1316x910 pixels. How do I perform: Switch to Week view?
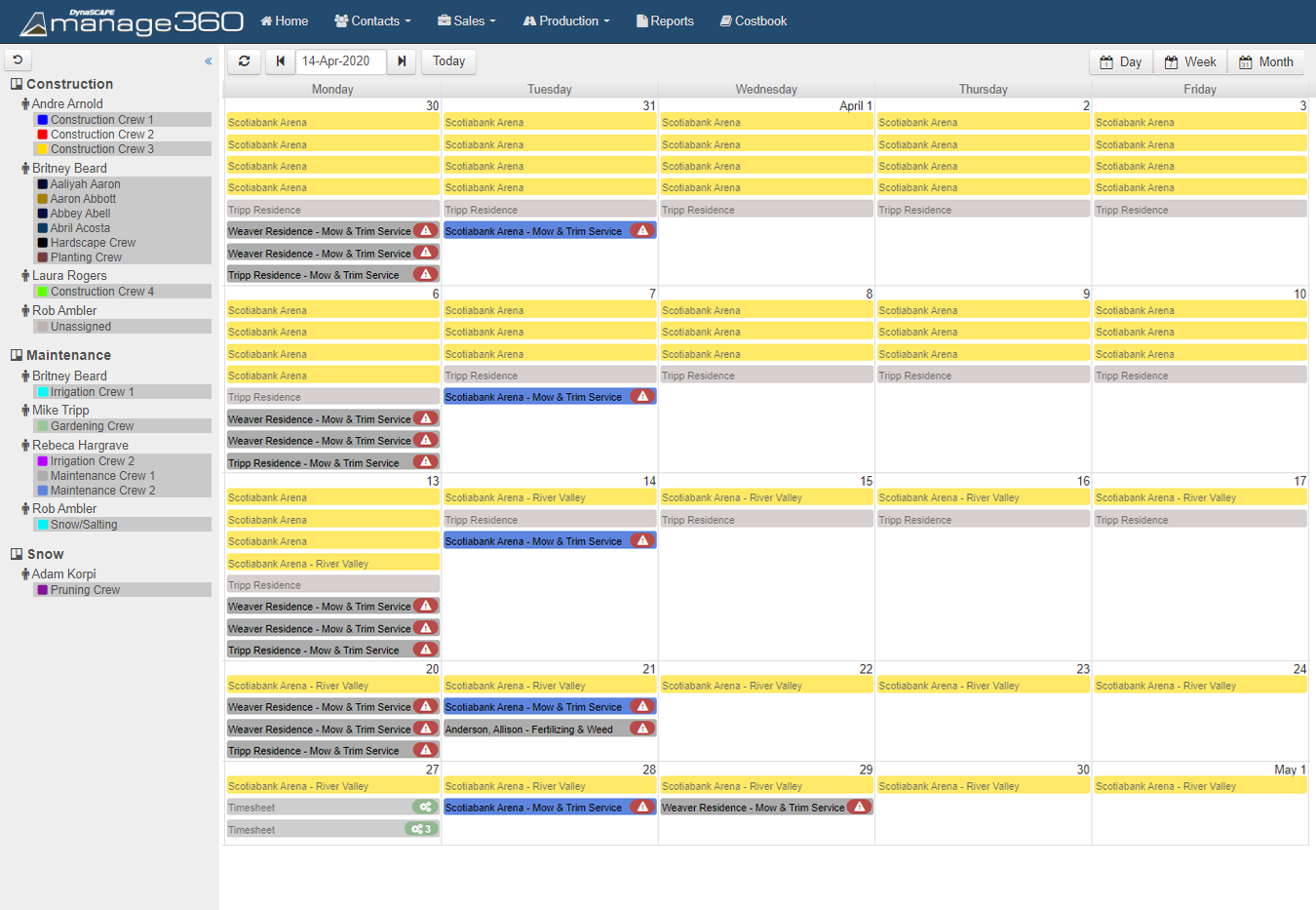(1190, 62)
